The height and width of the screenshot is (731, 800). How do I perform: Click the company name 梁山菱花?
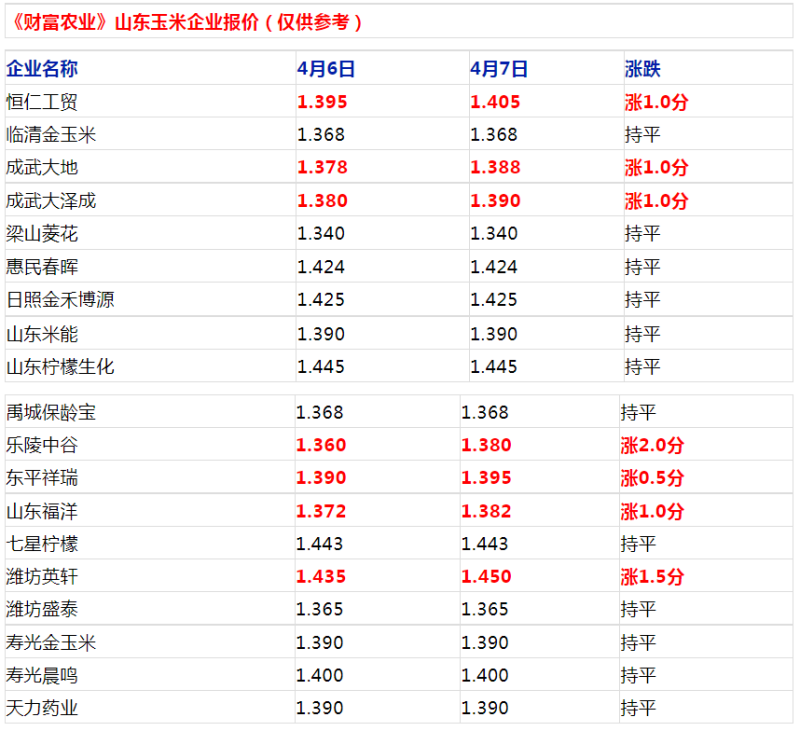coord(42,234)
